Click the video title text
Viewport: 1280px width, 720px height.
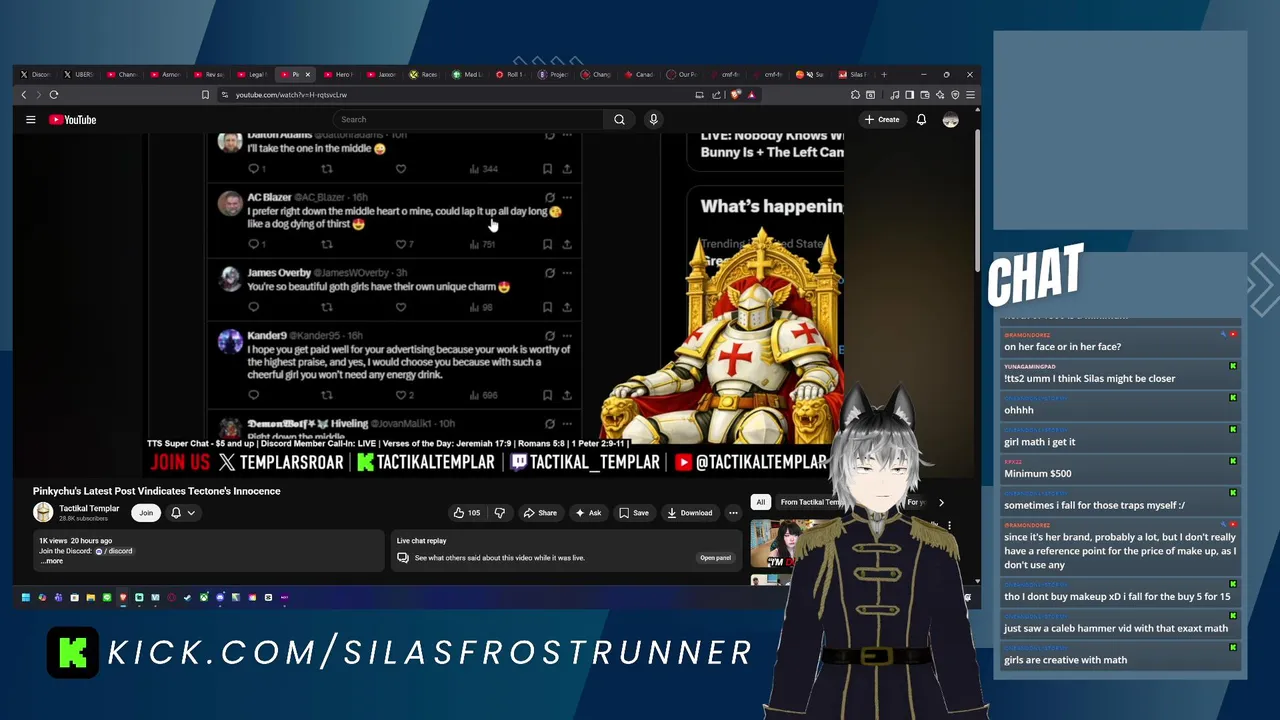[x=156, y=491]
